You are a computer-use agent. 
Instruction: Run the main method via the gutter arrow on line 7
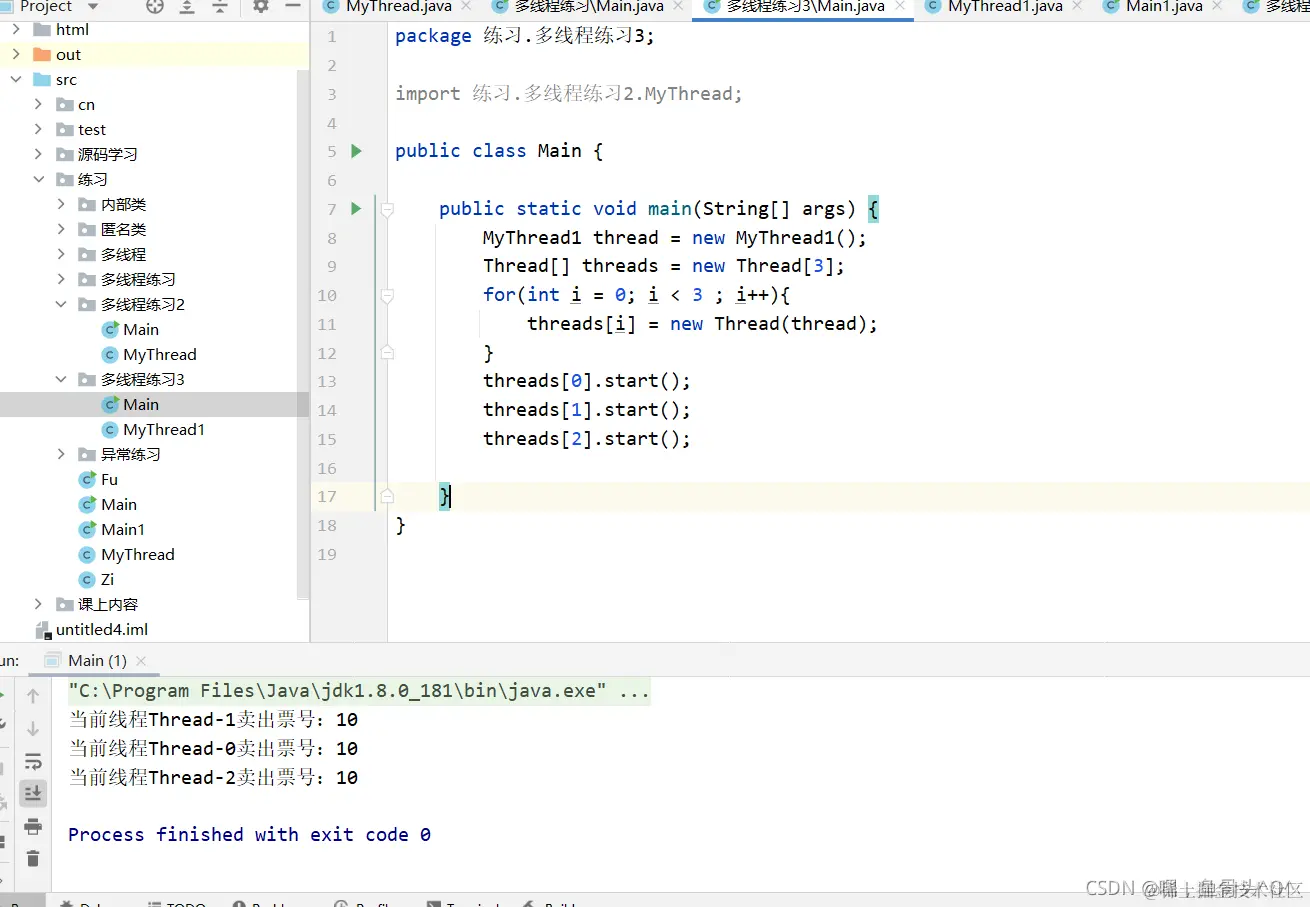(356, 209)
